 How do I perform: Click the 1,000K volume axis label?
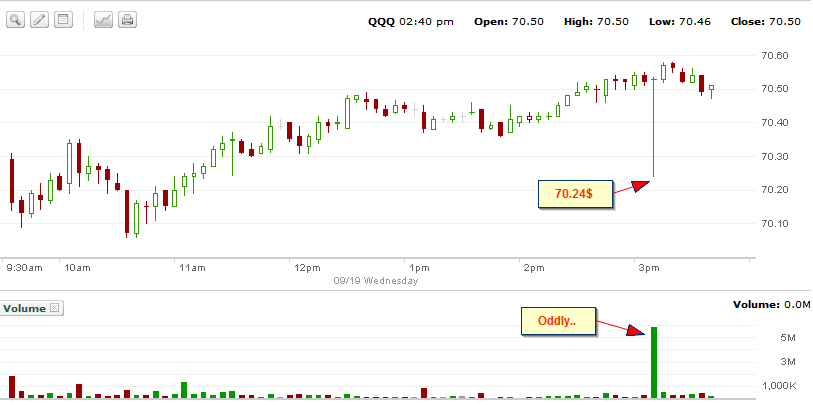point(778,385)
